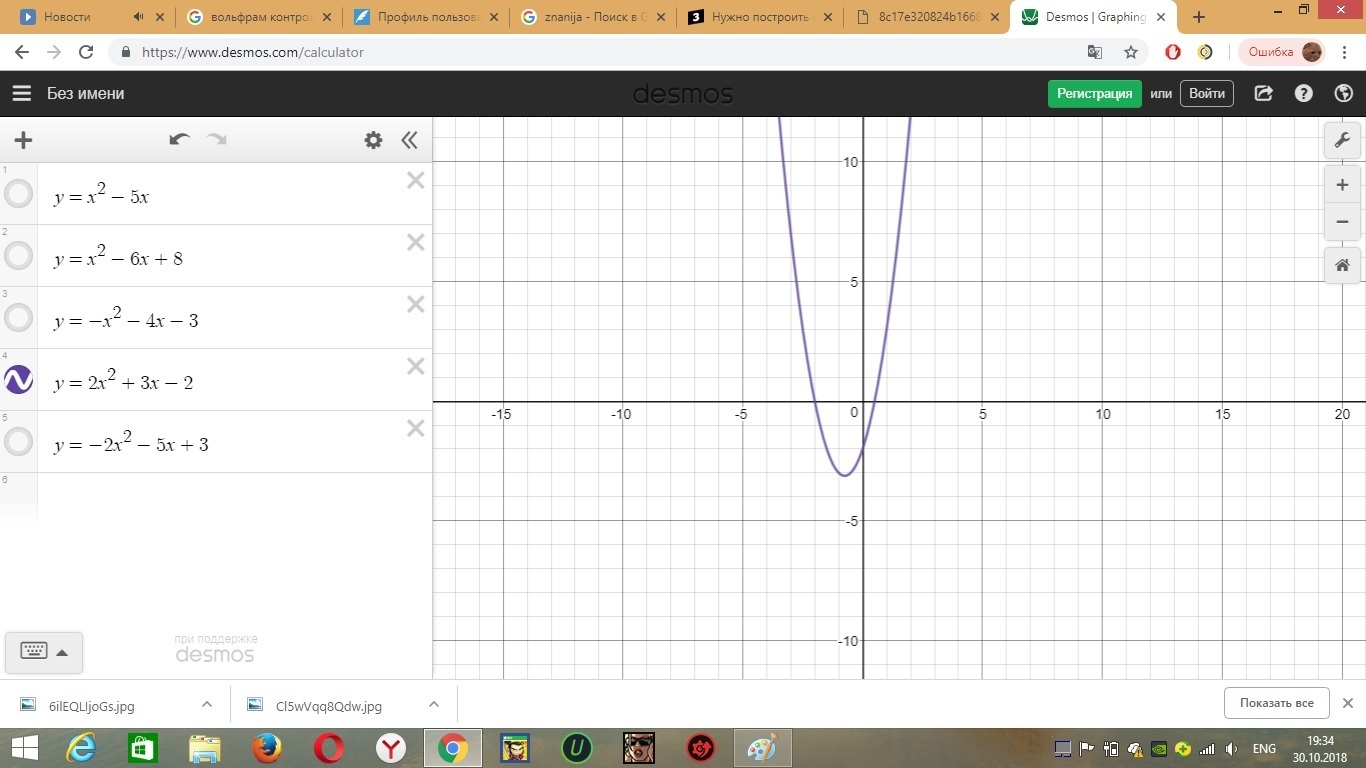Launch Internet Explorer from the taskbar
1366x768 pixels.
(81, 748)
